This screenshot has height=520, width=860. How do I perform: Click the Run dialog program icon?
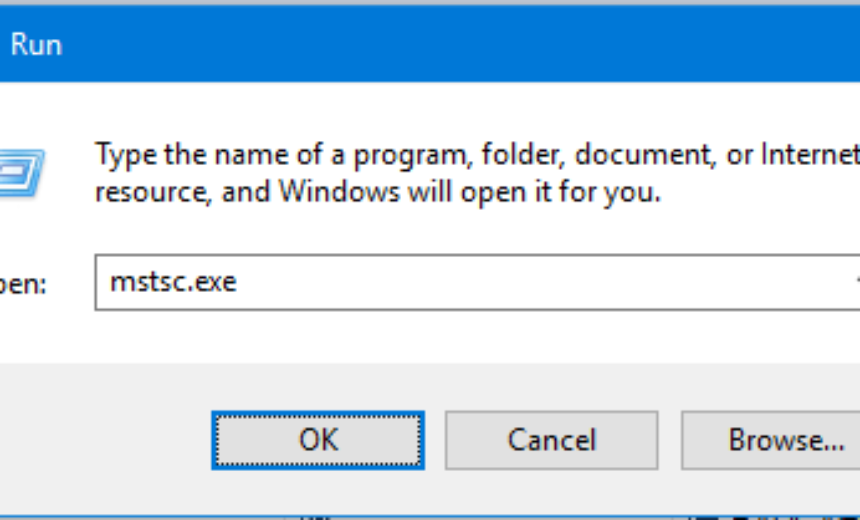click(20, 168)
